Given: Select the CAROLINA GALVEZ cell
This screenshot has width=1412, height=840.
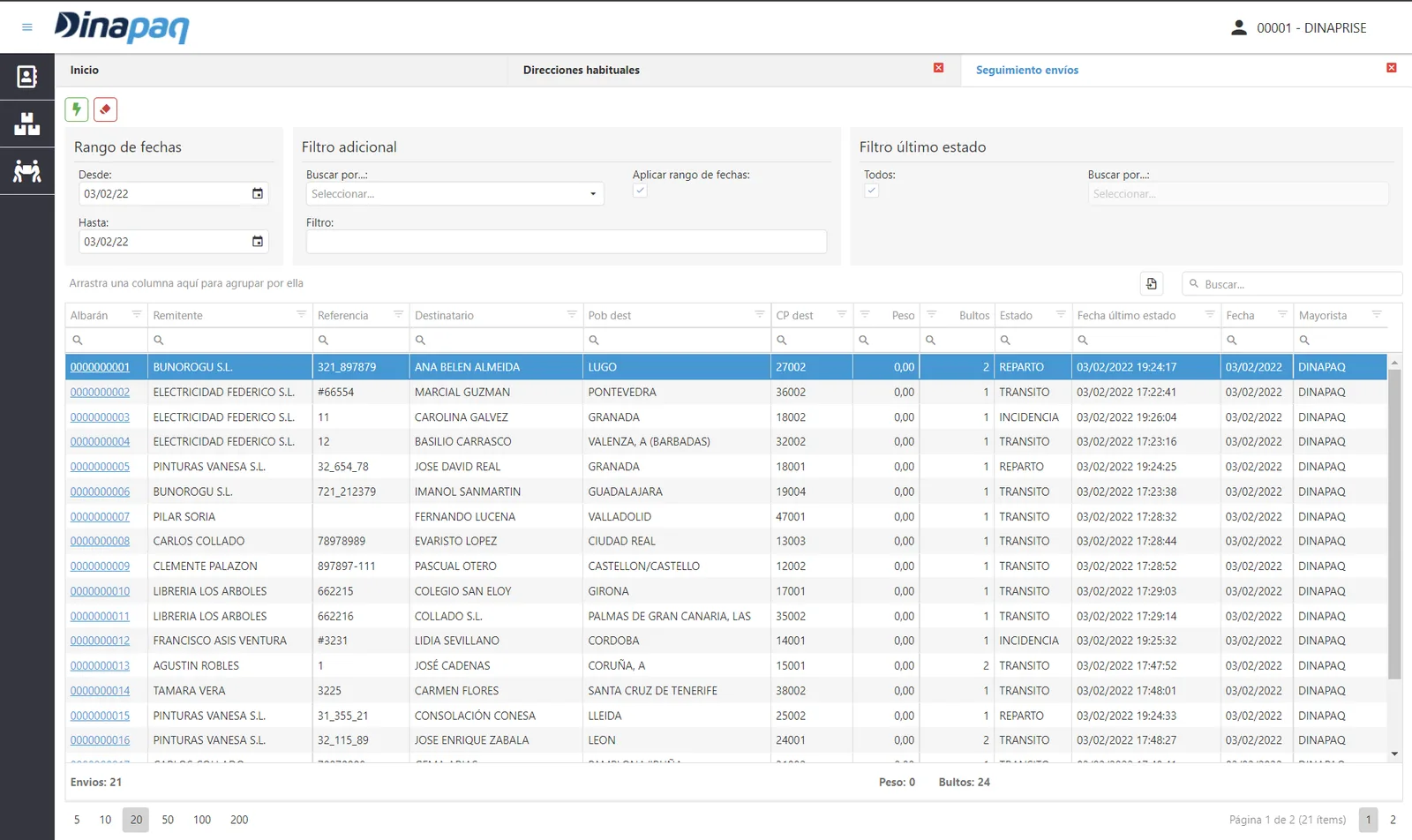Looking at the screenshot, I should [496, 416].
